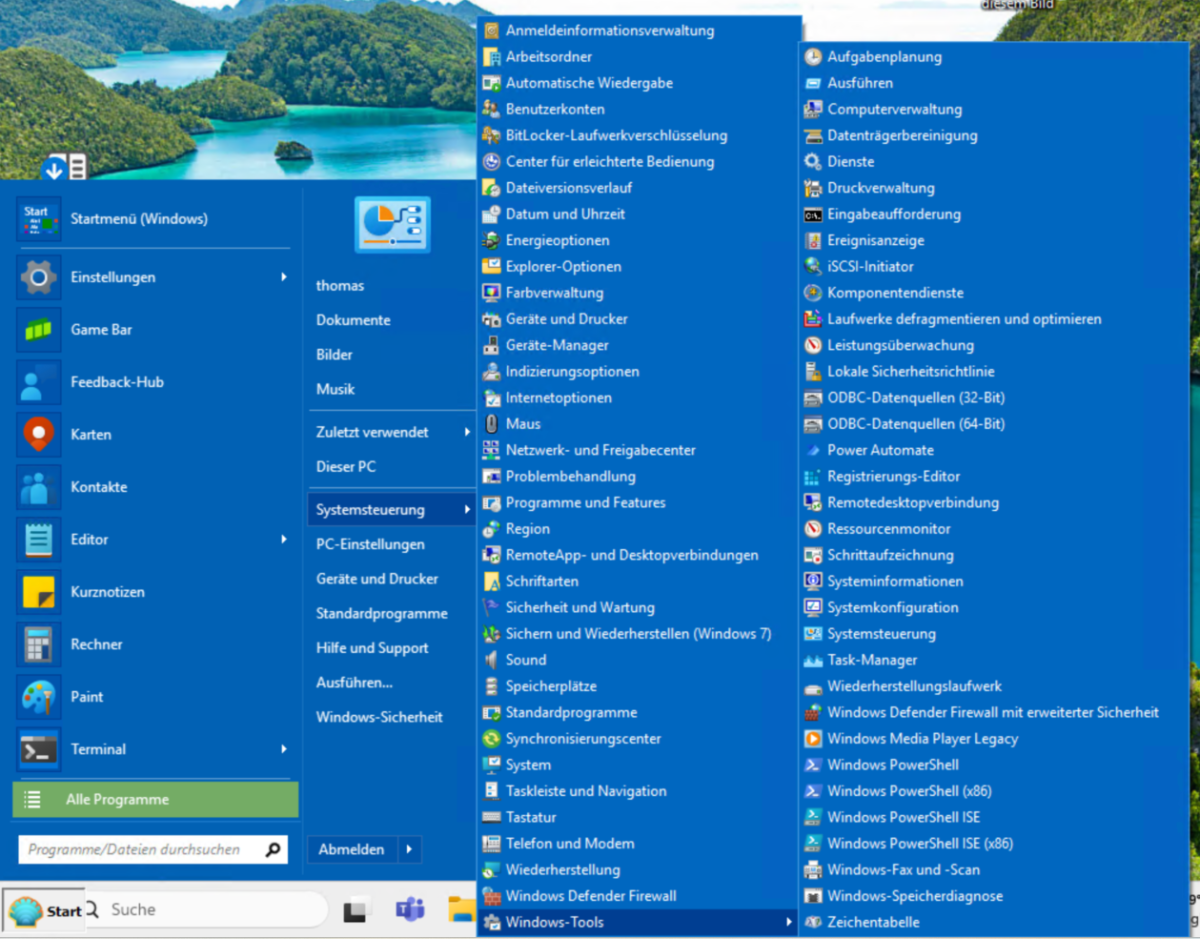This screenshot has width=1200, height=939.
Task: Click the control panel picture at top
Action: (x=392, y=224)
